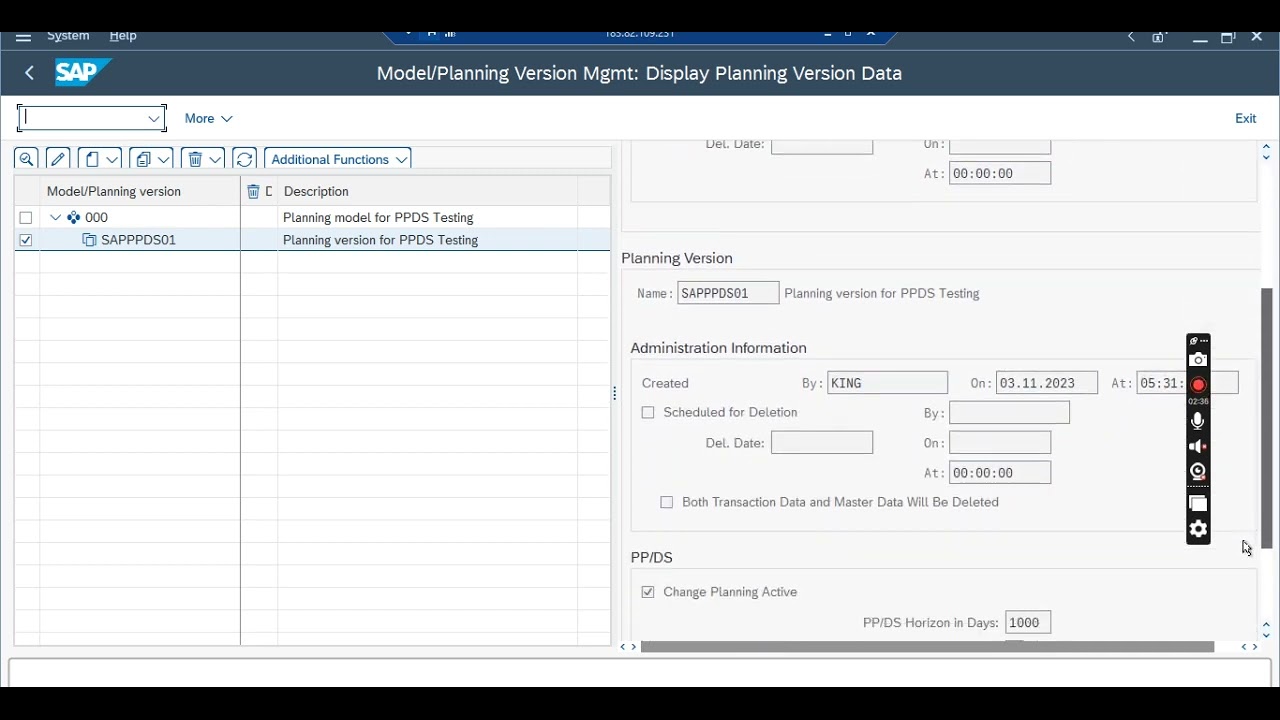
Task: Click the trash icon column header
Action: tap(254, 191)
